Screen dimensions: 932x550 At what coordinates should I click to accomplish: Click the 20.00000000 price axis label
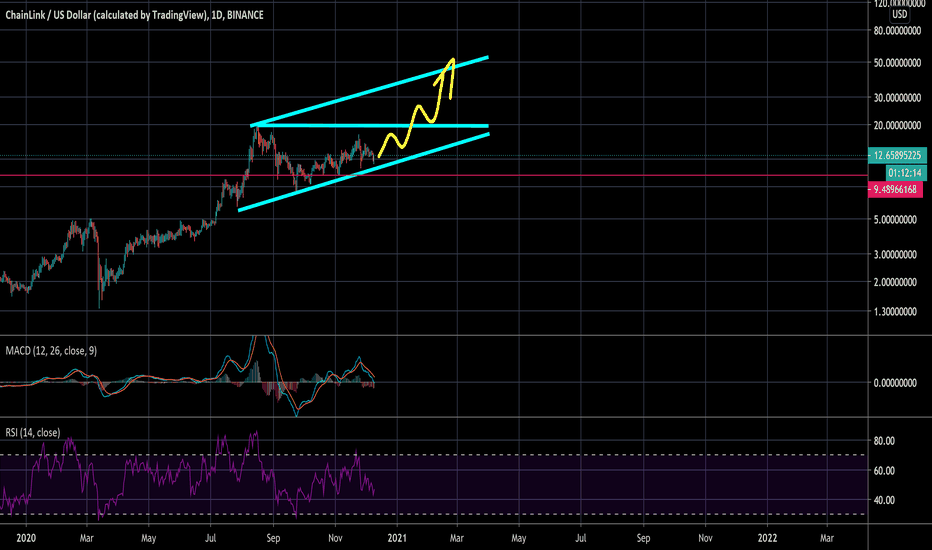(897, 125)
